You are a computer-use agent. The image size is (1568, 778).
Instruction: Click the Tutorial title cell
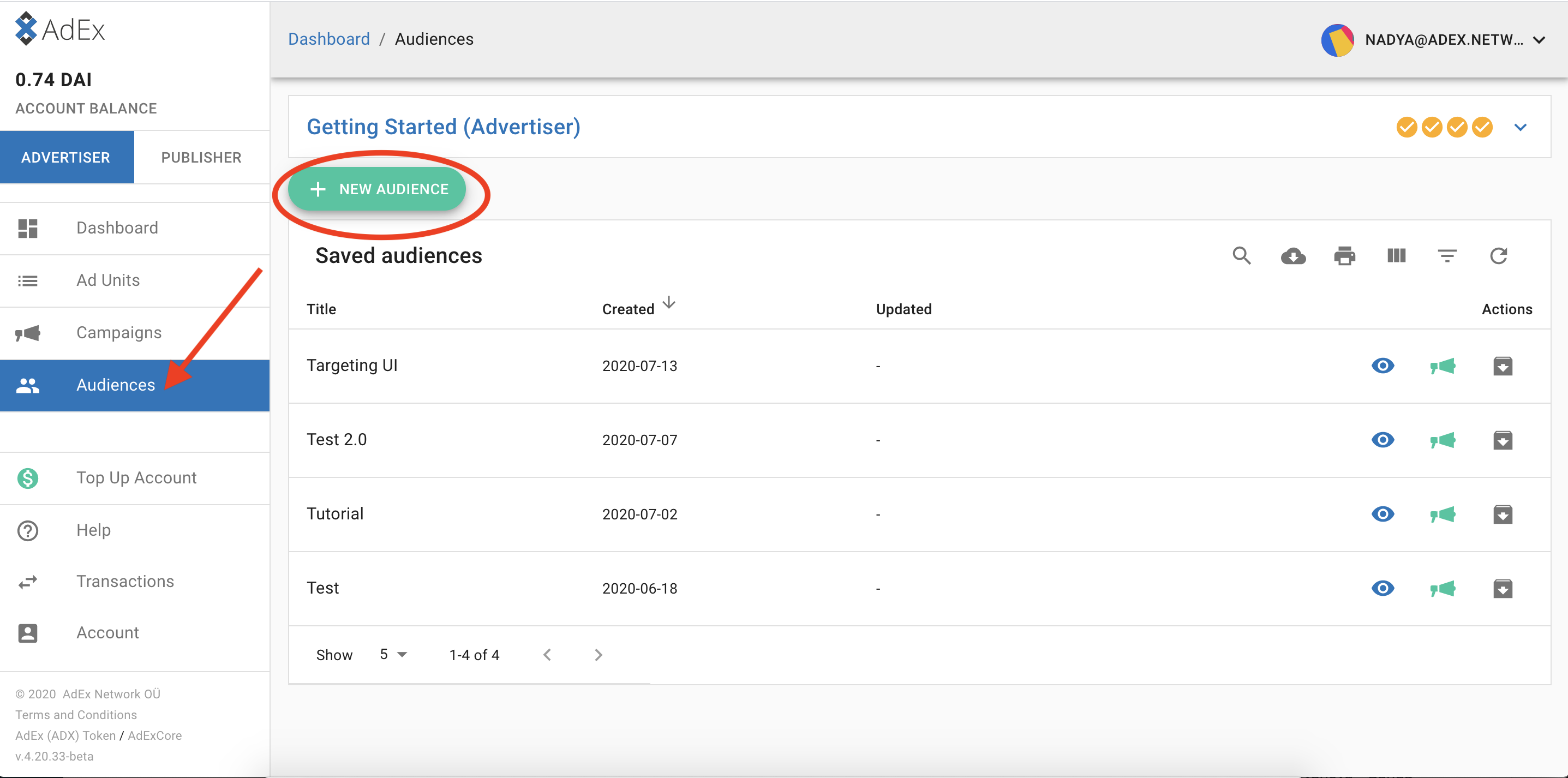point(335,514)
